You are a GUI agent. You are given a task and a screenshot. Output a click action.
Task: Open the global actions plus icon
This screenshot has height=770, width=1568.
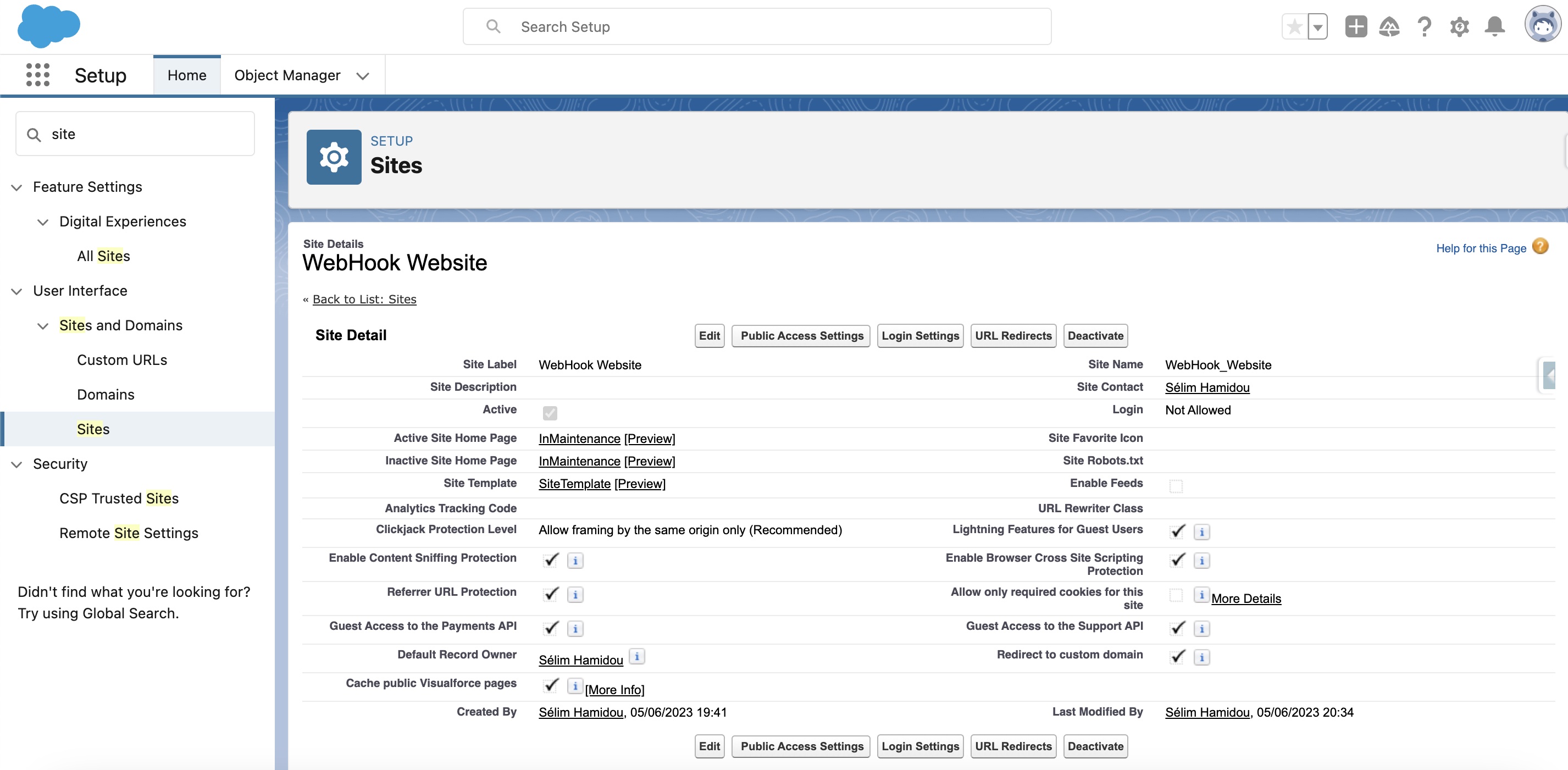1355,27
